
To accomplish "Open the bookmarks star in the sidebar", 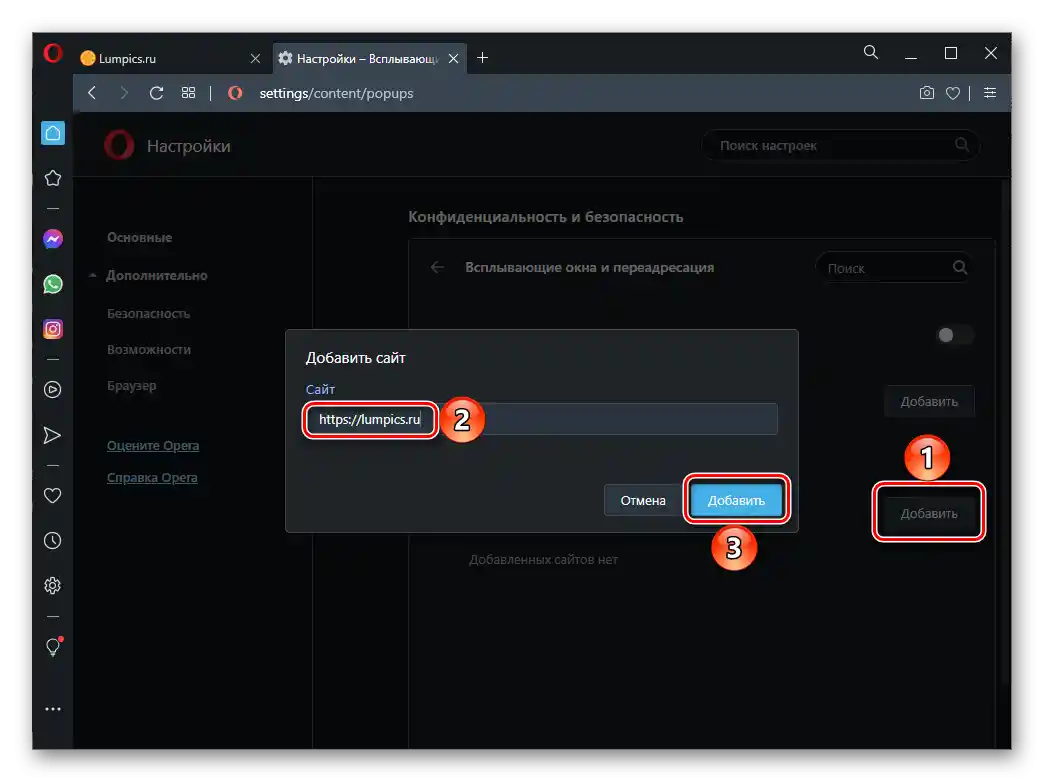I will (53, 179).
